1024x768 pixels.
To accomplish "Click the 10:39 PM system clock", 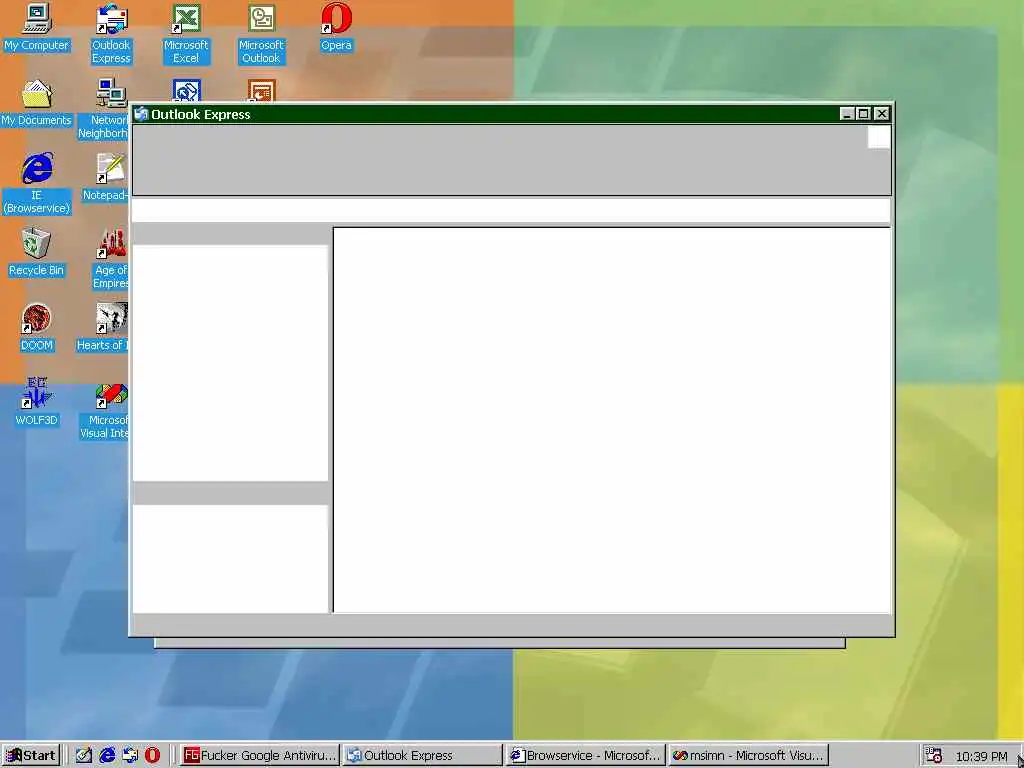I will tap(982, 756).
